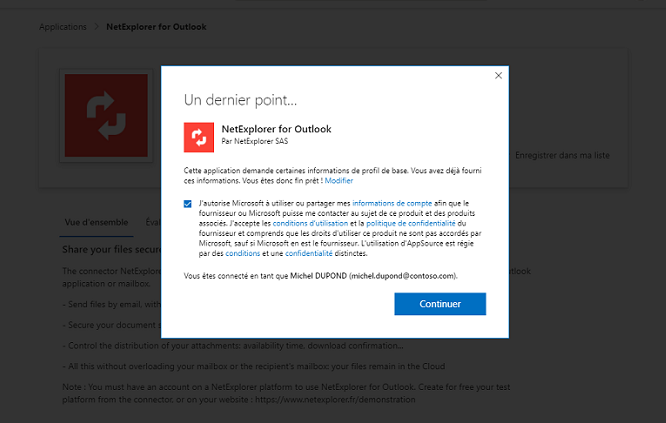Close the "Un dernier point" dialog

[498, 76]
